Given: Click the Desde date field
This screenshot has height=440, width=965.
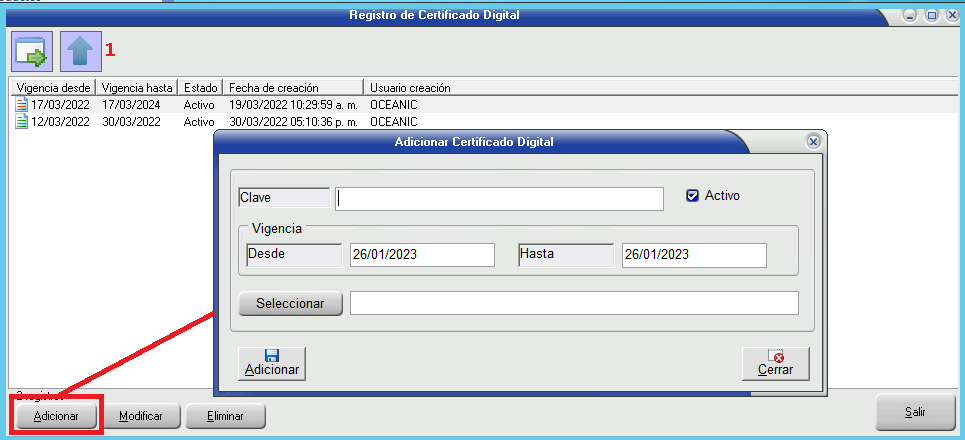Looking at the screenshot, I should click(422, 255).
